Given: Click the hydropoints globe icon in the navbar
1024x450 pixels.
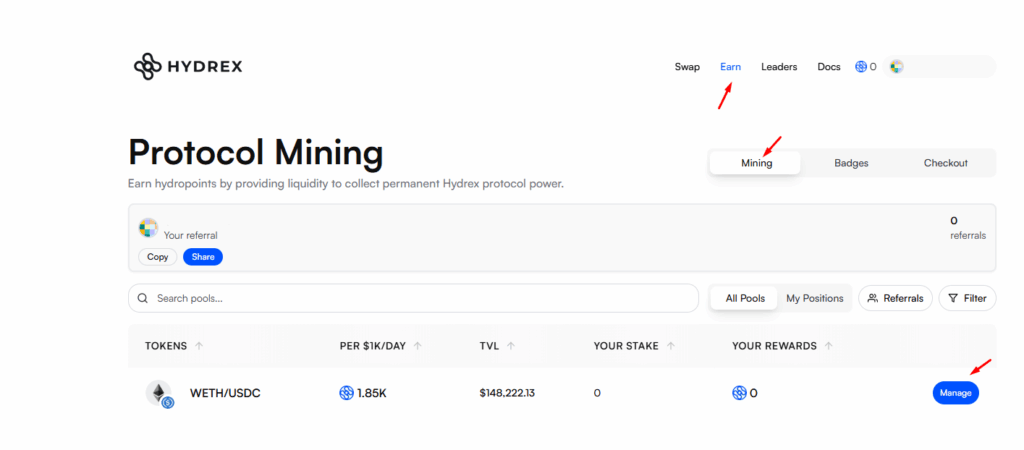Looking at the screenshot, I should 861,67.
